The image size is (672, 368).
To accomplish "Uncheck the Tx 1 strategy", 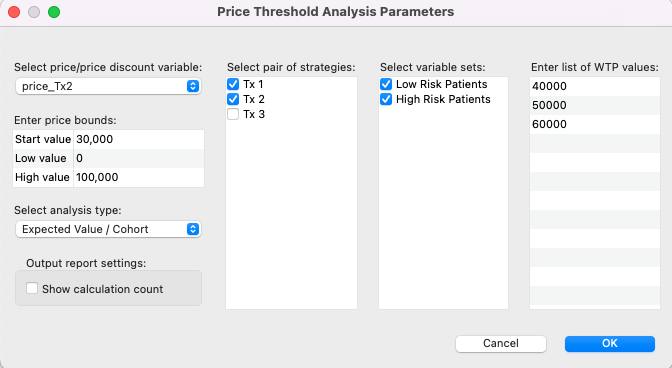I will click(x=233, y=84).
